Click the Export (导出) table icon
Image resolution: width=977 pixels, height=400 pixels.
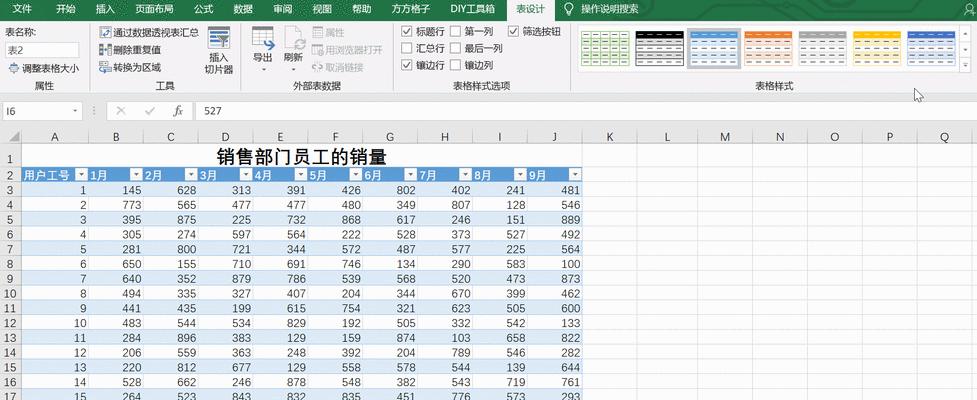click(263, 39)
